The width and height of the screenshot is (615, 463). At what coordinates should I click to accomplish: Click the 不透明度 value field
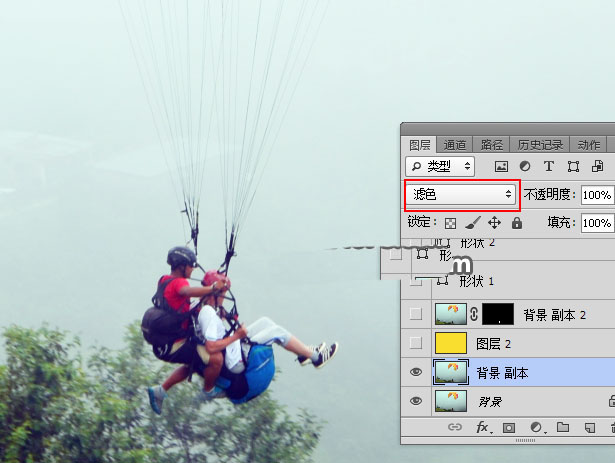click(x=596, y=194)
